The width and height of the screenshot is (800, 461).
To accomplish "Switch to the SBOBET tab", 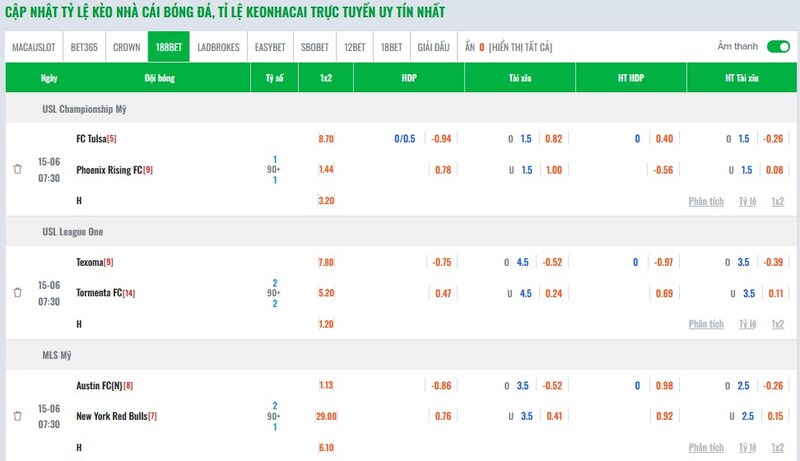I will click(x=315, y=47).
